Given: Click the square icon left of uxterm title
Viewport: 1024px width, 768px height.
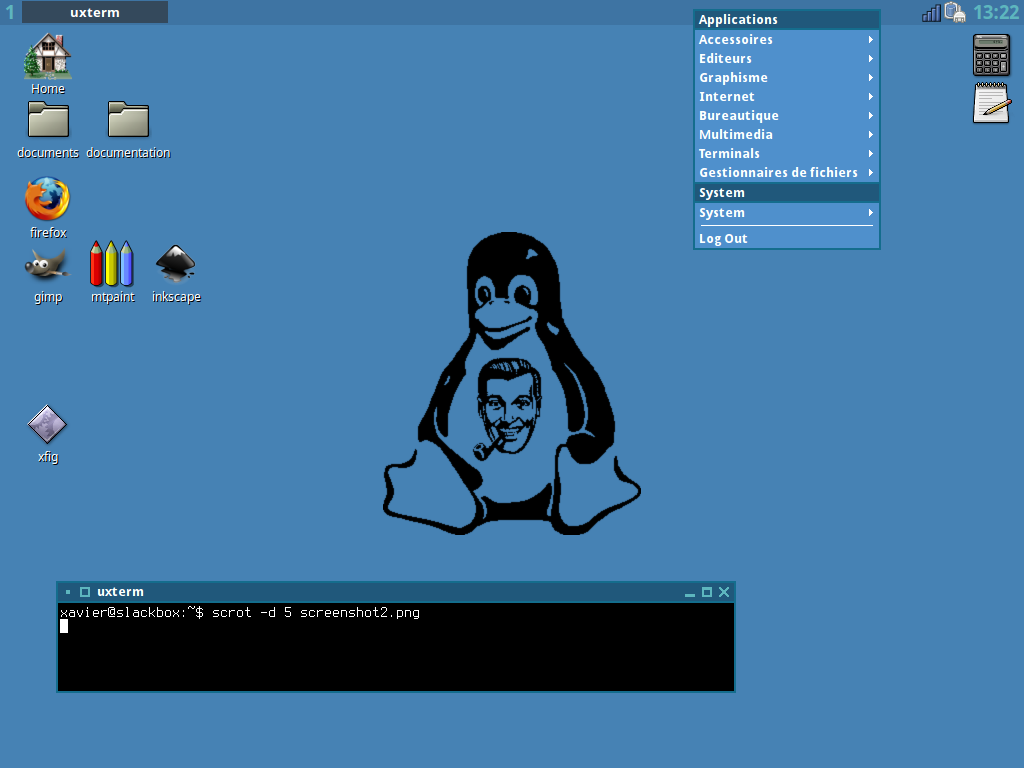Looking at the screenshot, I should click(85, 592).
